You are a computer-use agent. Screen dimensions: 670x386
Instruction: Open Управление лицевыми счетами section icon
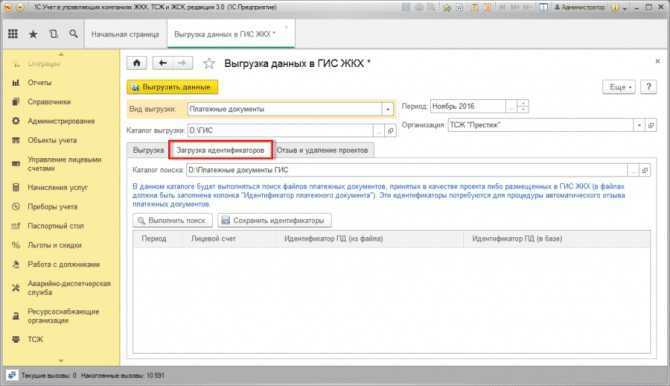click(16, 164)
